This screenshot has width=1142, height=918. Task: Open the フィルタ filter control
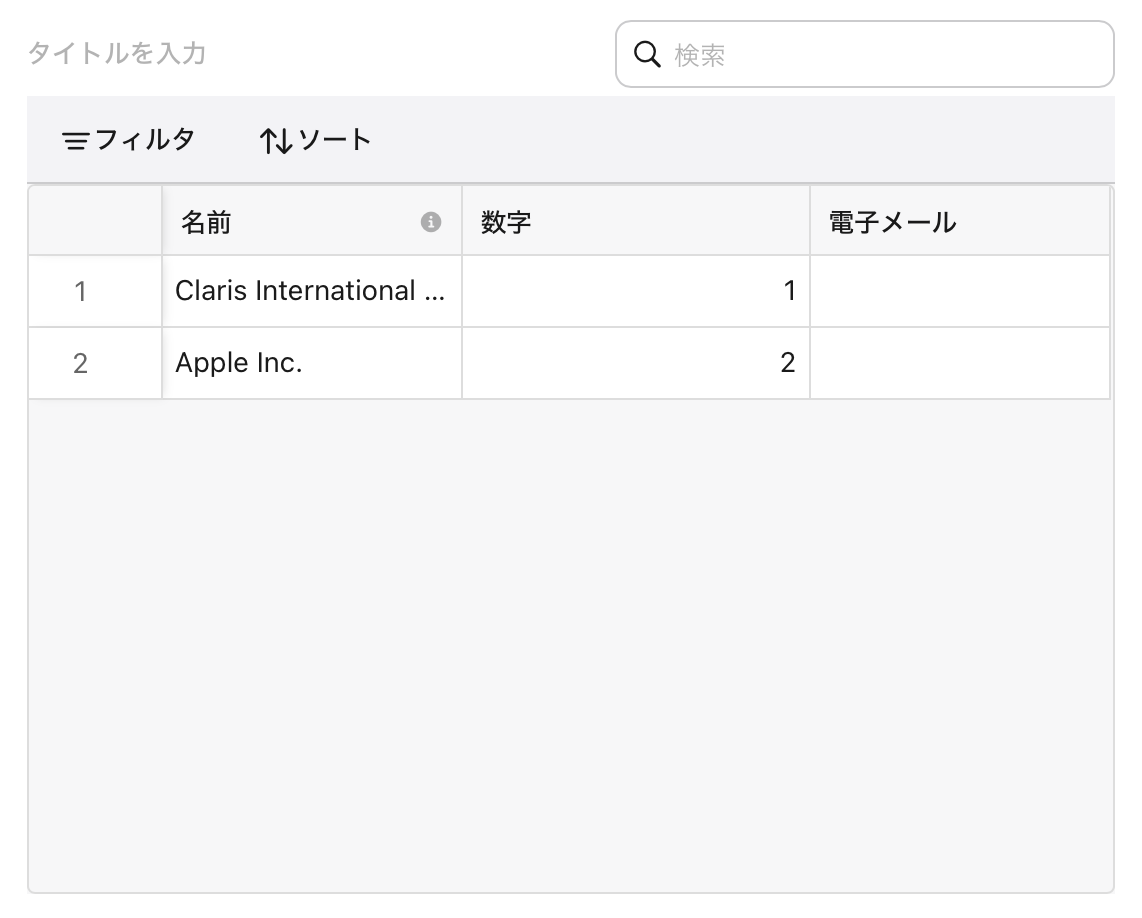[128, 140]
